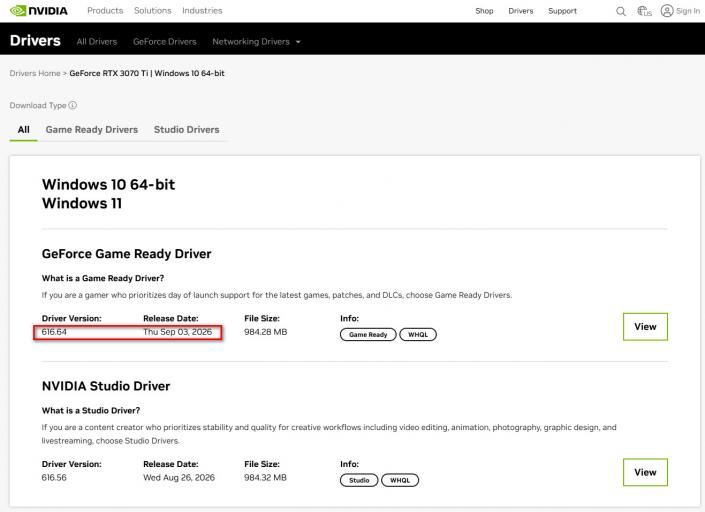Open the region globe selector icon

click(644, 11)
